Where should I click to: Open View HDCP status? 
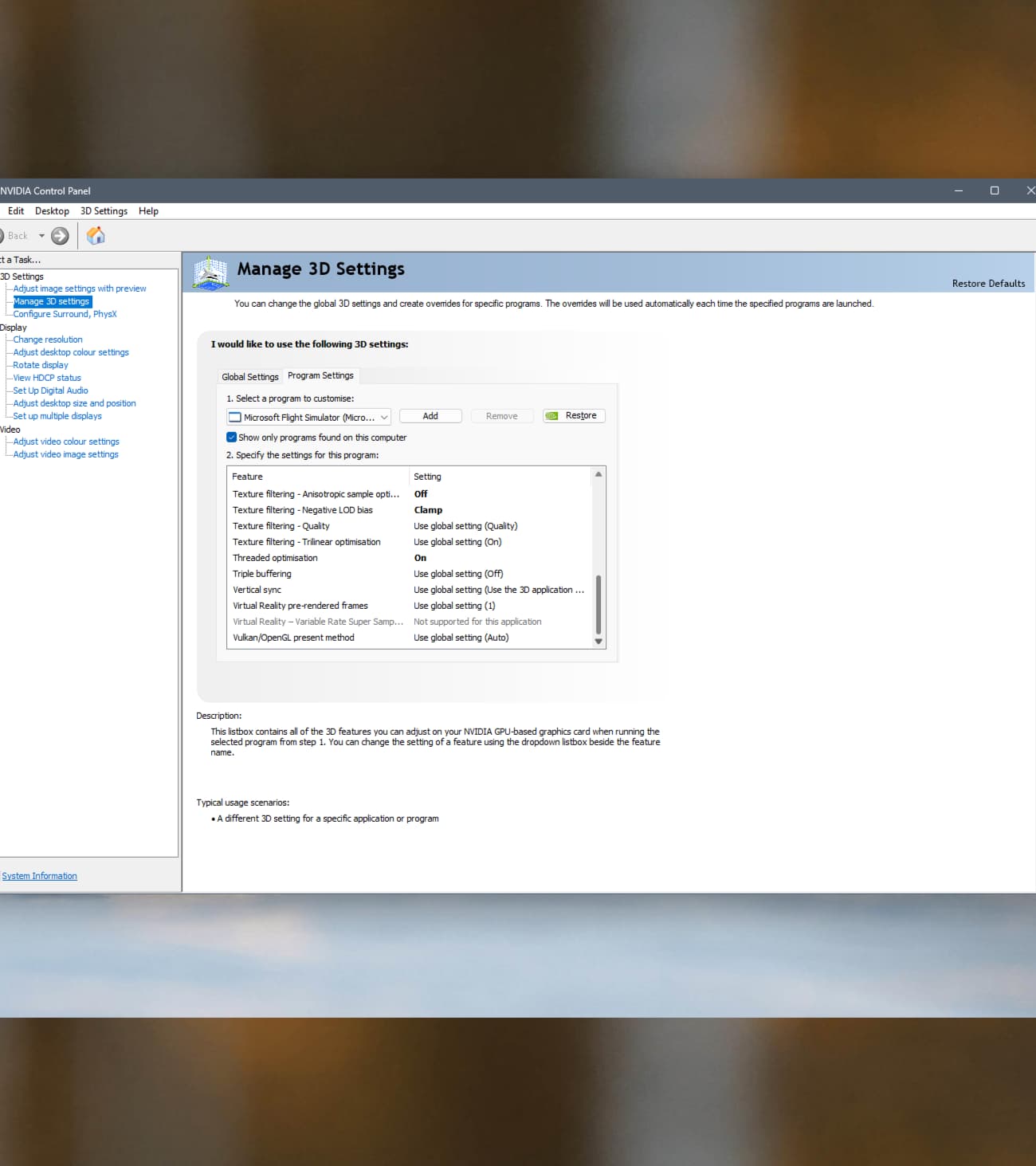[x=47, y=378]
